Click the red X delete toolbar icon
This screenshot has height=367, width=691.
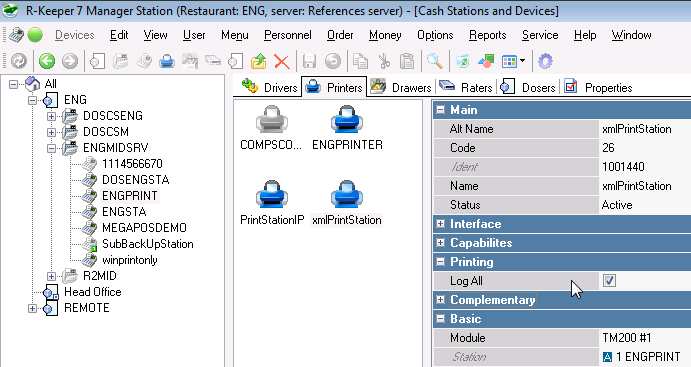(282, 61)
